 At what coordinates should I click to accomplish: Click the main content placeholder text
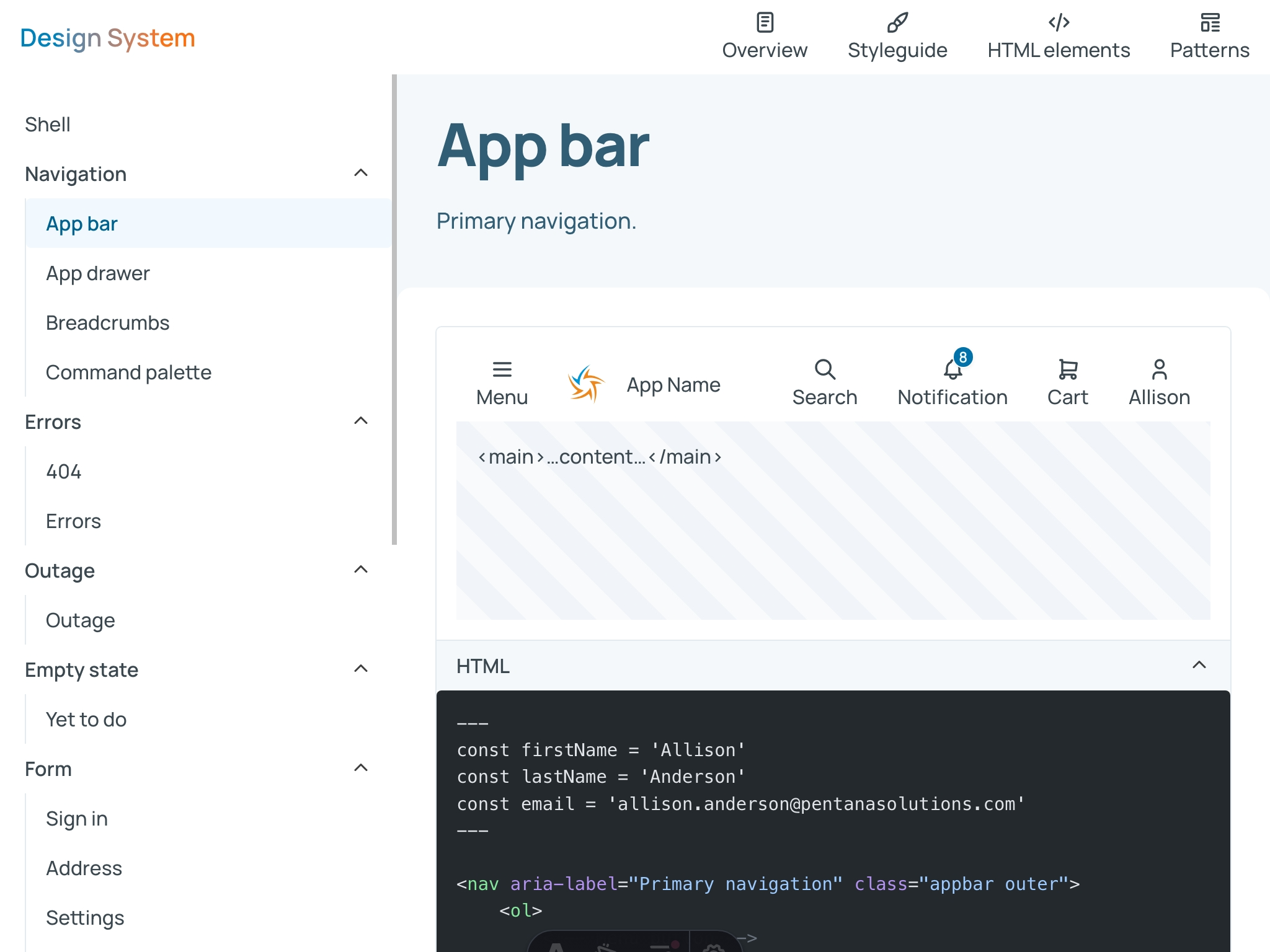tap(600, 457)
